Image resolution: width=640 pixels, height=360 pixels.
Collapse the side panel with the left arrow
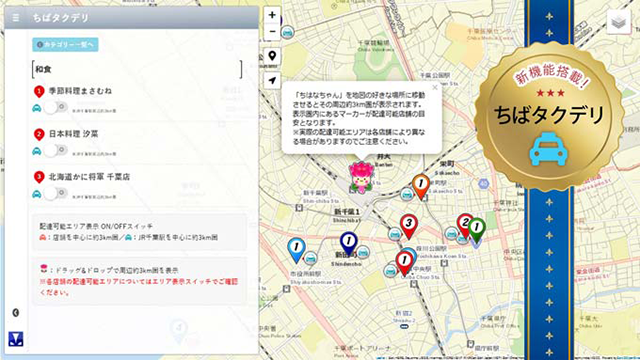point(16,313)
